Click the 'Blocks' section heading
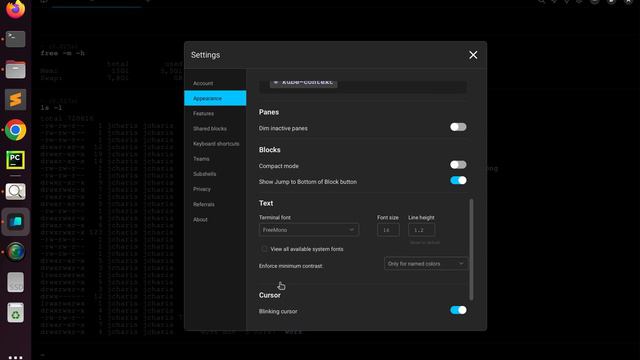Viewport: 640px width, 360px height. pyautogui.click(x=269, y=150)
